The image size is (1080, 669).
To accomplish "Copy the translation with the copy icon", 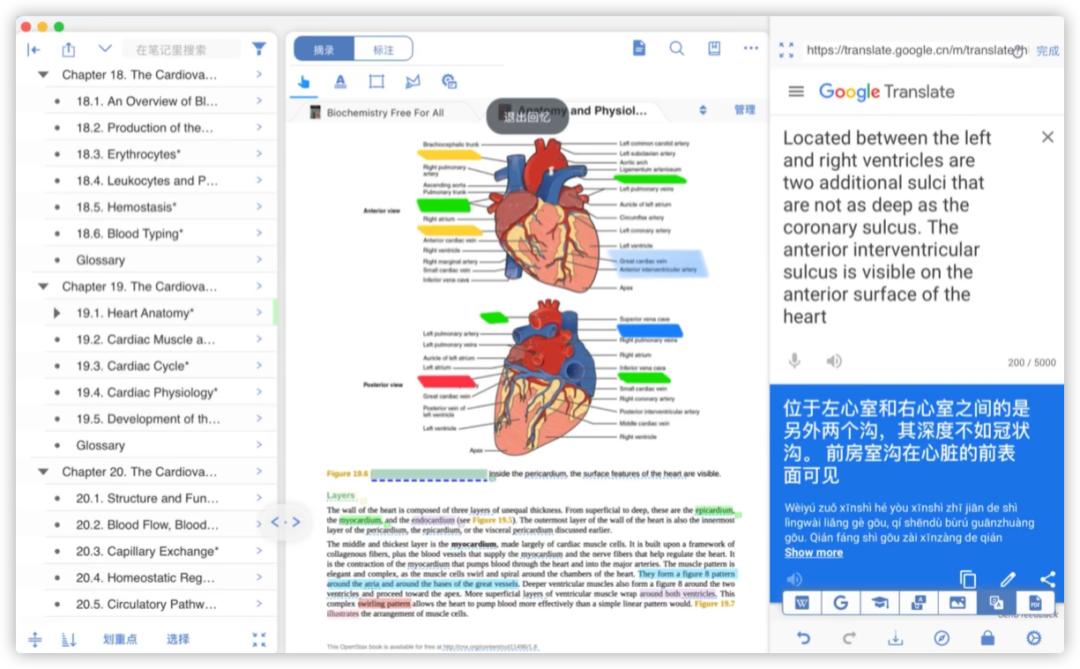I will click(x=968, y=579).
